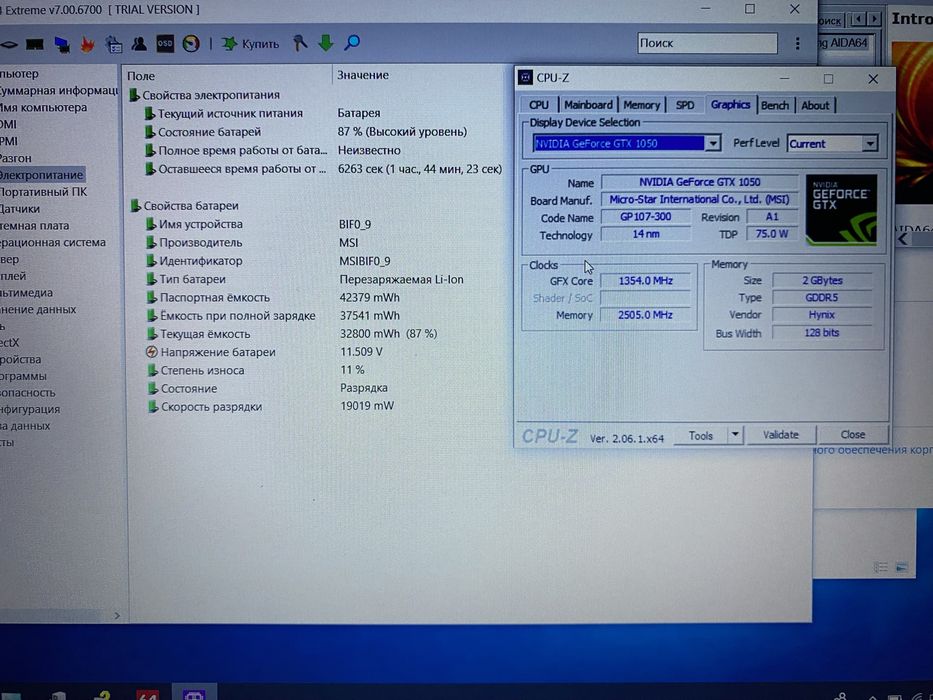Click the left navigation arrow in background window
The height and width of the screenshot is (700, 933).
(x=857, y=19)
